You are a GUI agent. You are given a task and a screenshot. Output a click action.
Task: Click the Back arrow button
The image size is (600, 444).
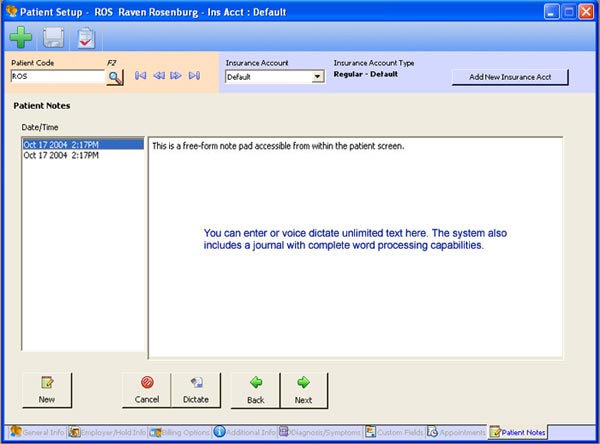click(255, 390)
